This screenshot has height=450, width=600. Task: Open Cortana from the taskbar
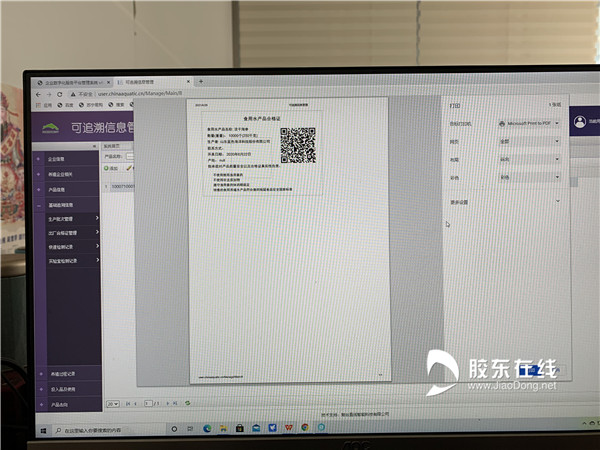[174, 429]
